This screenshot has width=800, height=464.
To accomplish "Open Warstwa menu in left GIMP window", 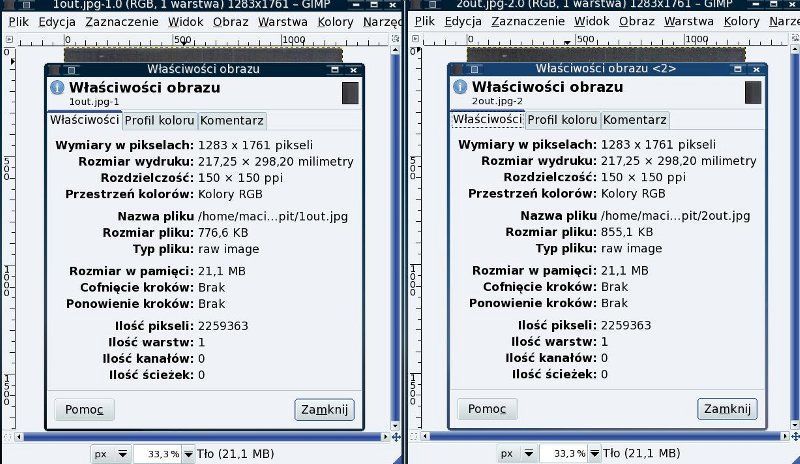I will 283,22.
